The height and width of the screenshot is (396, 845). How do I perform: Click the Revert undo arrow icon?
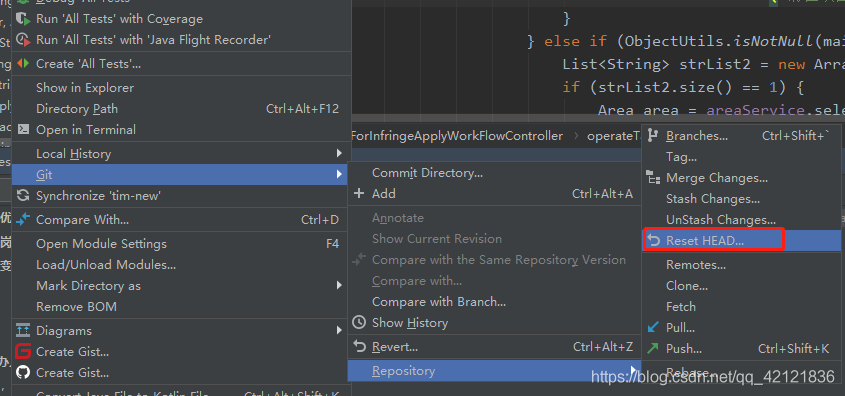[359, 346]
